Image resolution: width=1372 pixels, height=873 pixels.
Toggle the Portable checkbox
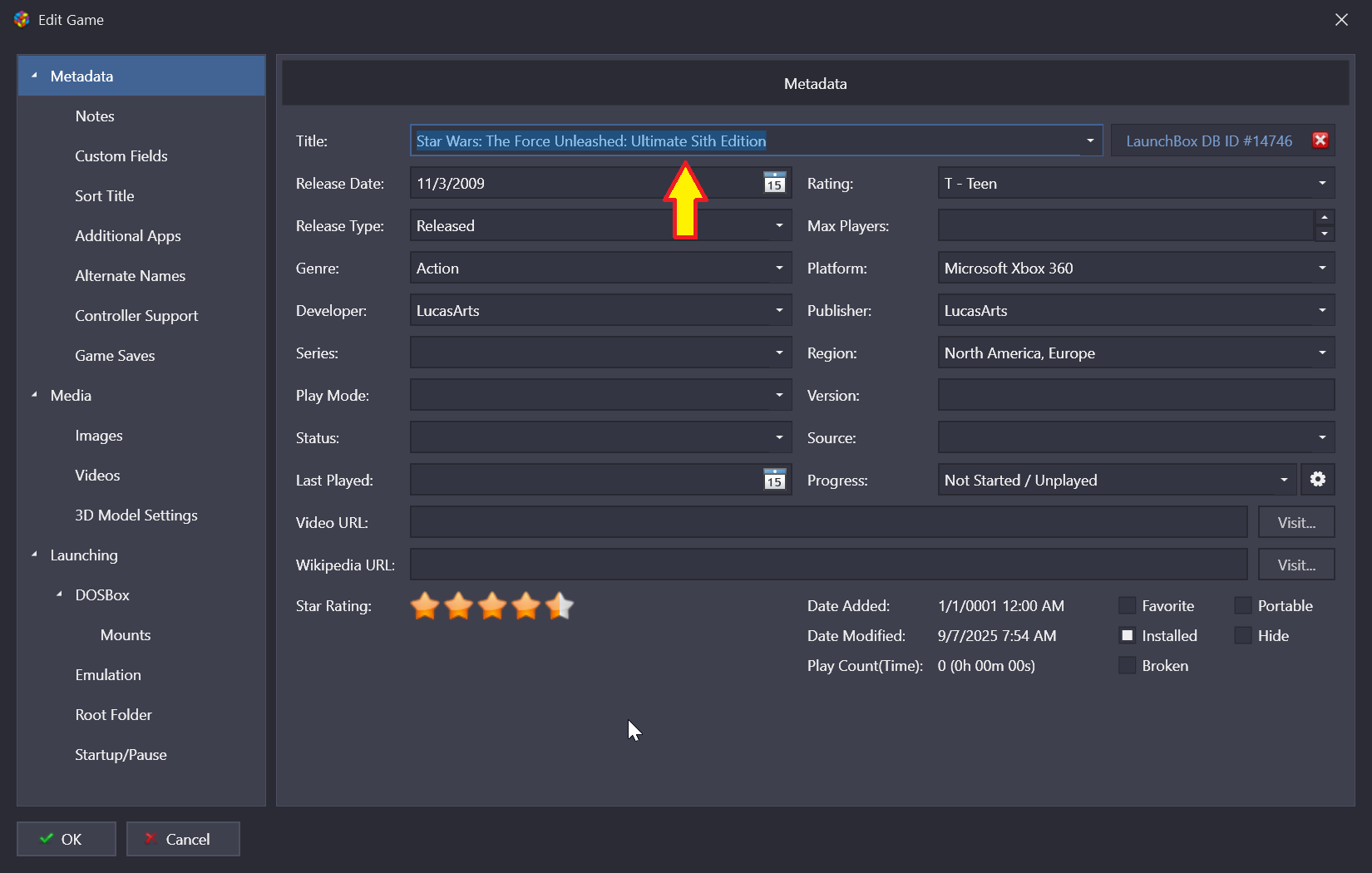1242,605
